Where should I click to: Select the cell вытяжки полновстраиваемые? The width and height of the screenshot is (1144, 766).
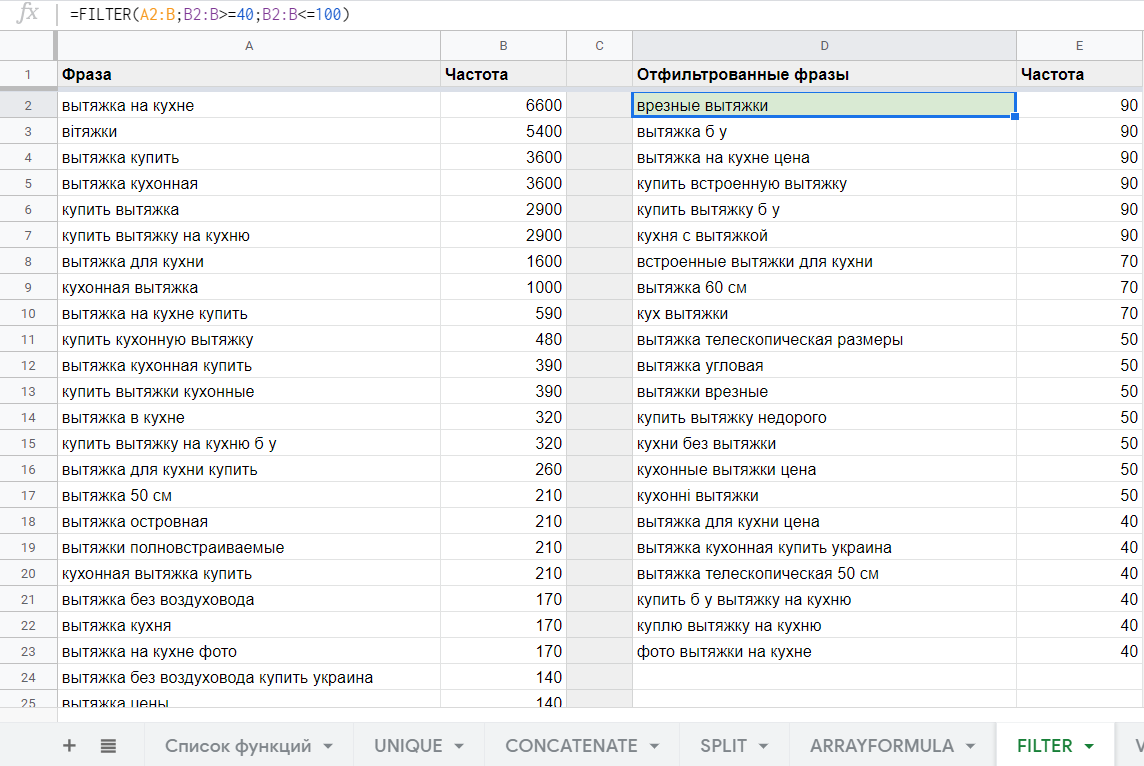click(x=249, y=548)
